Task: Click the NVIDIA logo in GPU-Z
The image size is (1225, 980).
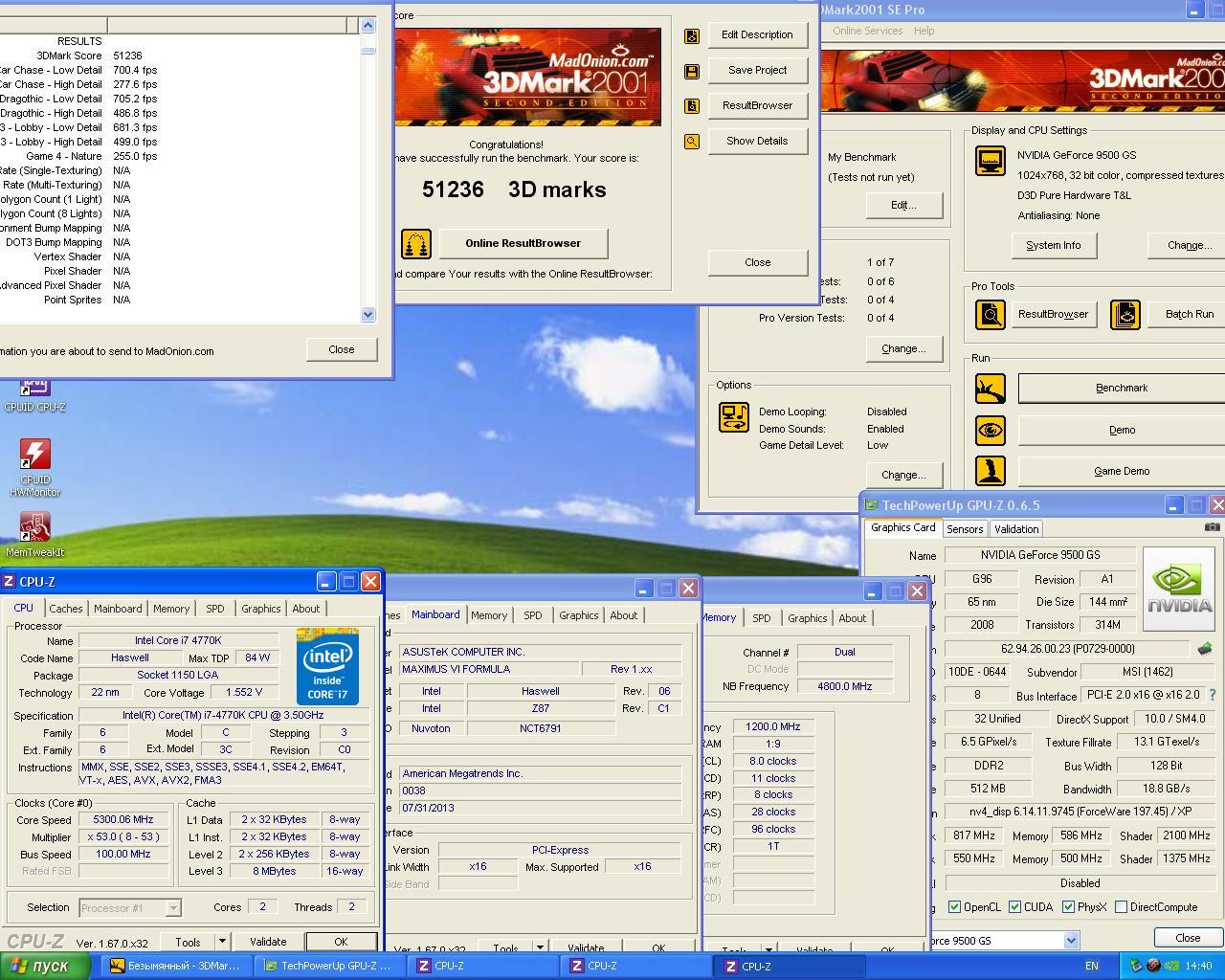Action: [x=1180, y=589]
